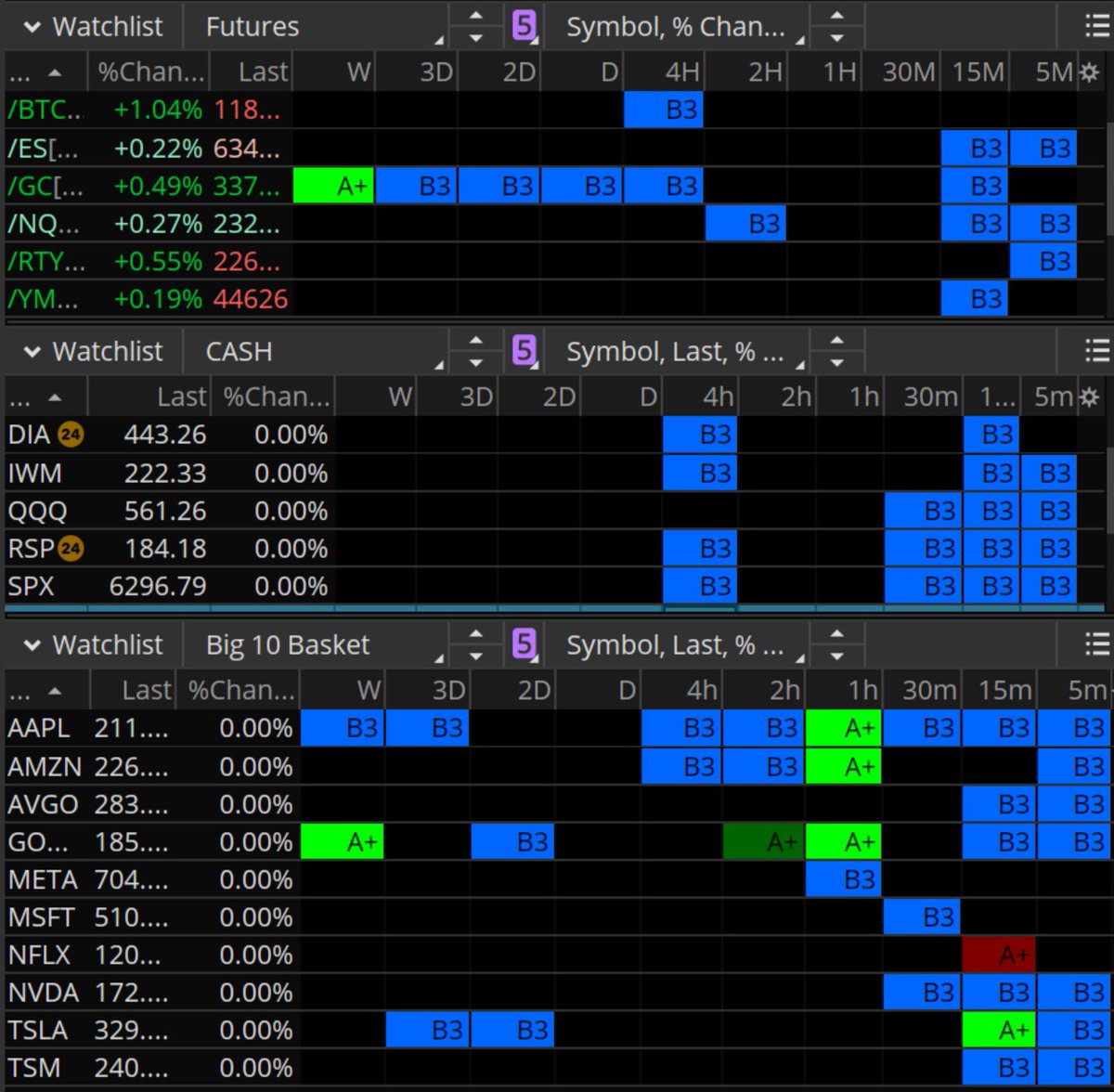The height and width of the screenshot is (1092, 1114).
Task: Click the W column header in Big 10 Basket
Action: 343,691
